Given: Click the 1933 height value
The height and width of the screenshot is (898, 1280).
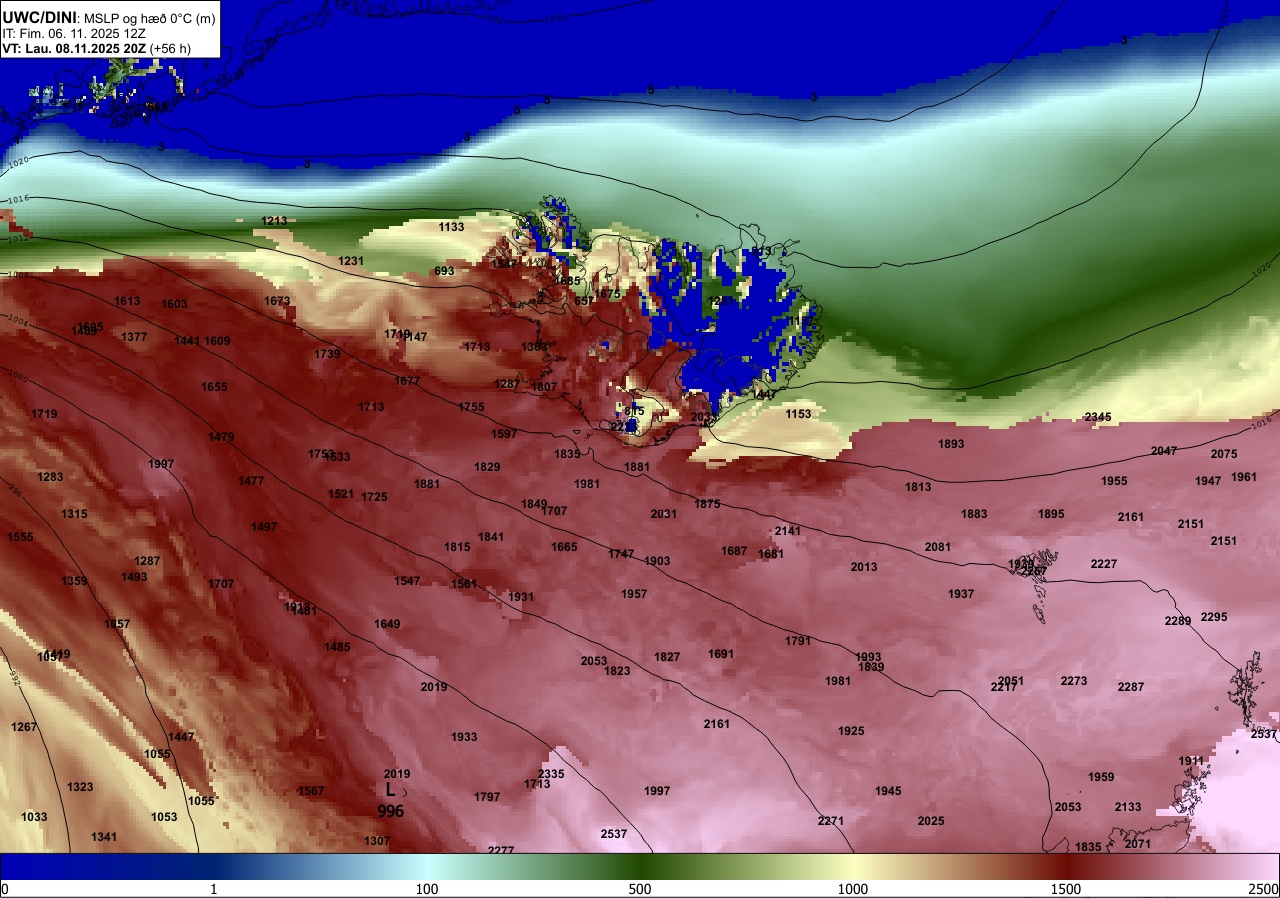Looking at the screenshot, I should [464, 737].
